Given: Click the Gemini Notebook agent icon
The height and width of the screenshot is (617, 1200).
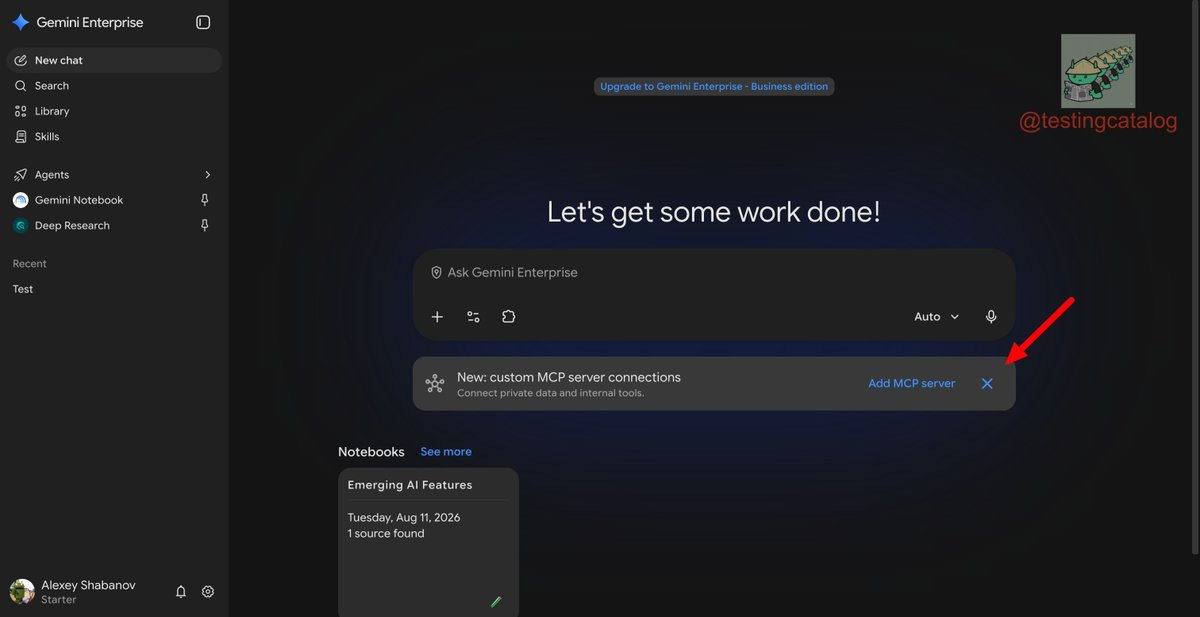Looking at the screenshot, I should (x=20, y=200).
